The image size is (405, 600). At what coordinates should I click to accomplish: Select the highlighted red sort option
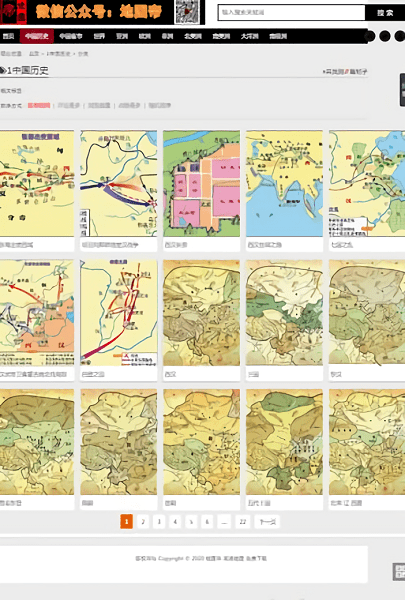click(39, 105)
